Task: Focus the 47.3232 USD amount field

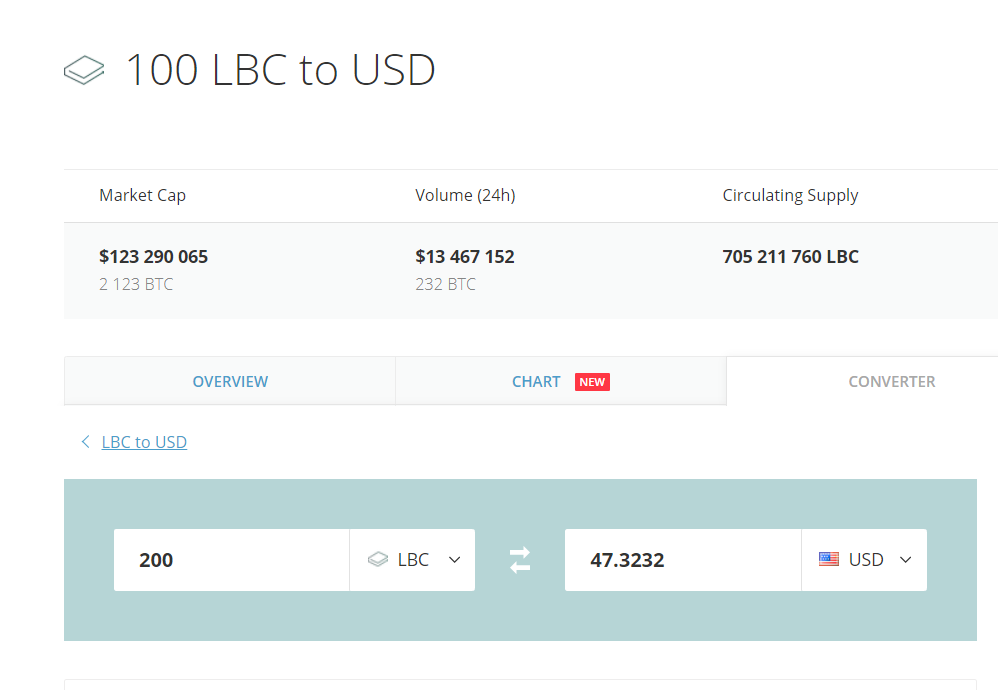Action: tap(683, 560)
